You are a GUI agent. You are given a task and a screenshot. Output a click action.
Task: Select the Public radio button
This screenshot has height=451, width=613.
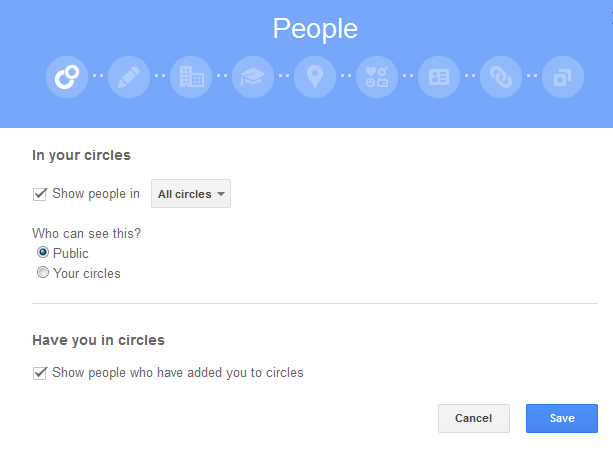coord(43,252)
